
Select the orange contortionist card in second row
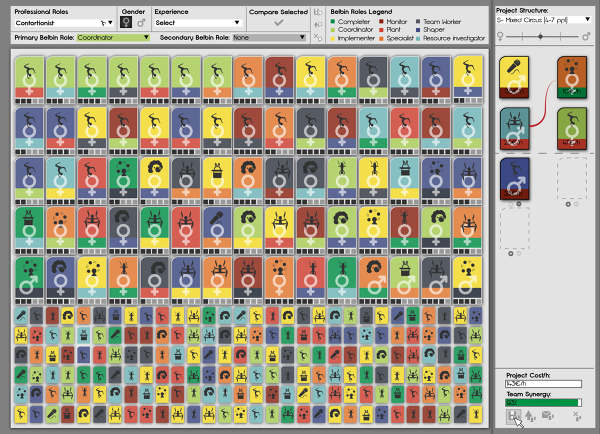coord(279,131)
